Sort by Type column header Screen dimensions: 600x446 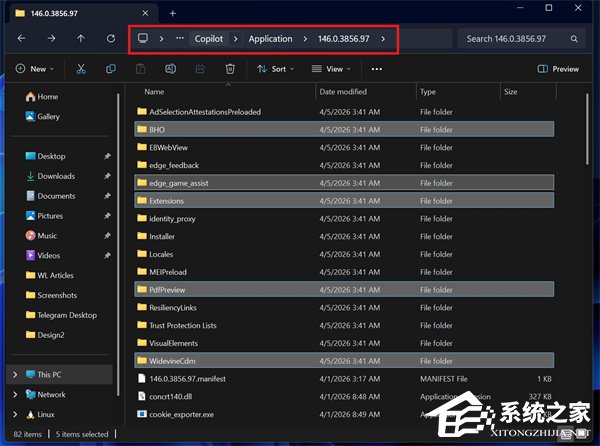click(428, 92)
